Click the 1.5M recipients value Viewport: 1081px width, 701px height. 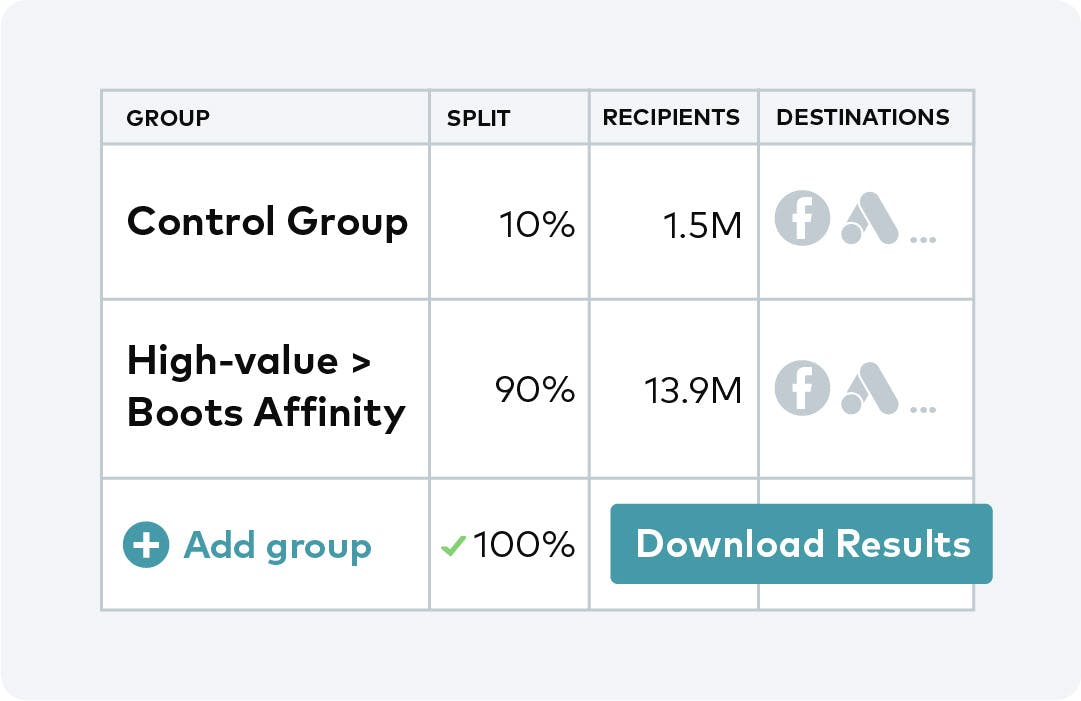[702, 225]
